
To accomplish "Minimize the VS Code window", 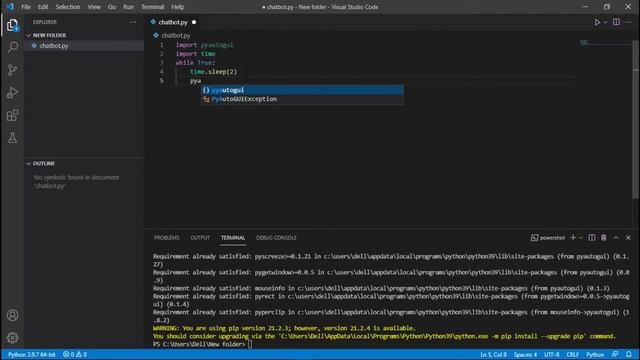I will [585, 7].
